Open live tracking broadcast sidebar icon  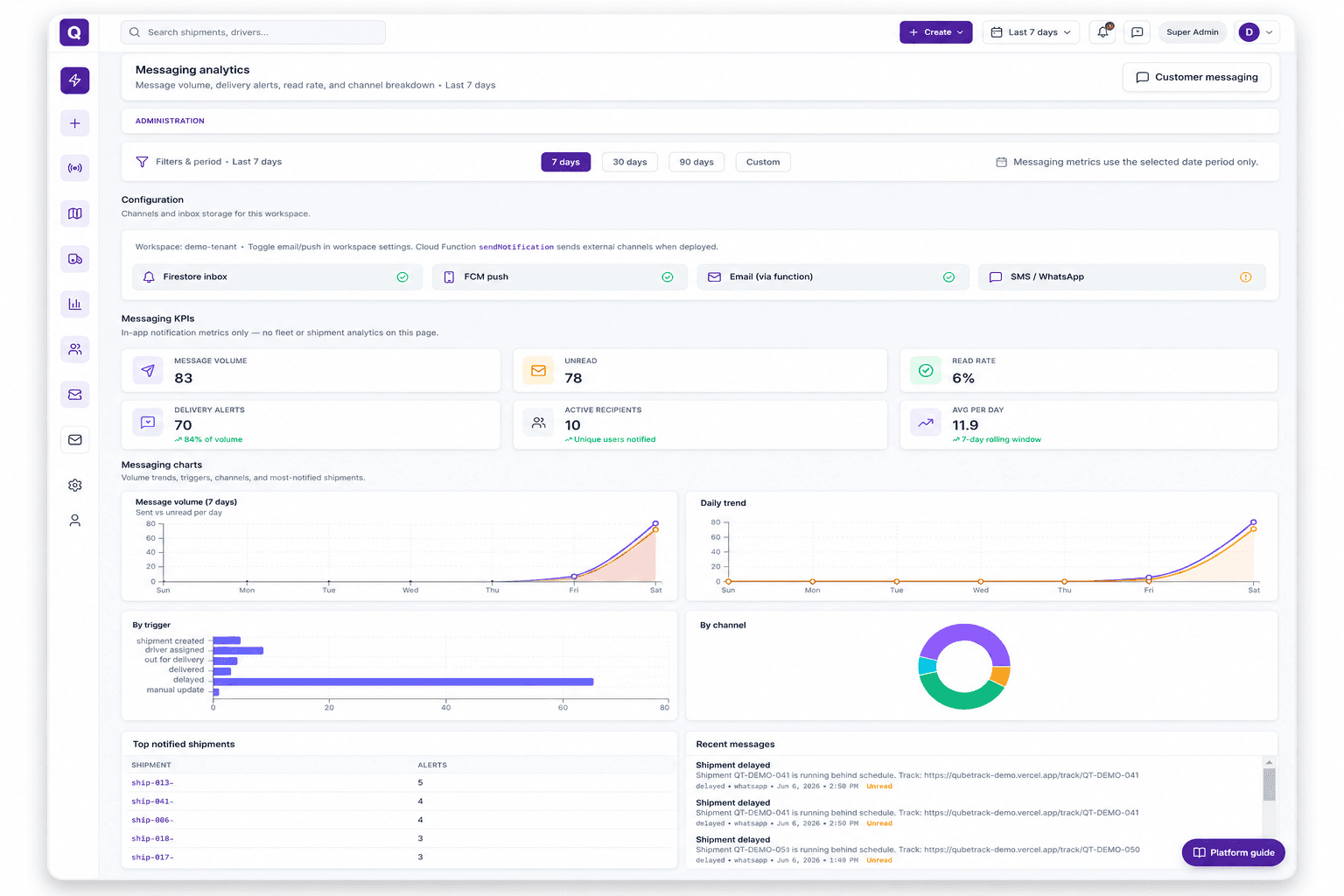click(74, 168)
